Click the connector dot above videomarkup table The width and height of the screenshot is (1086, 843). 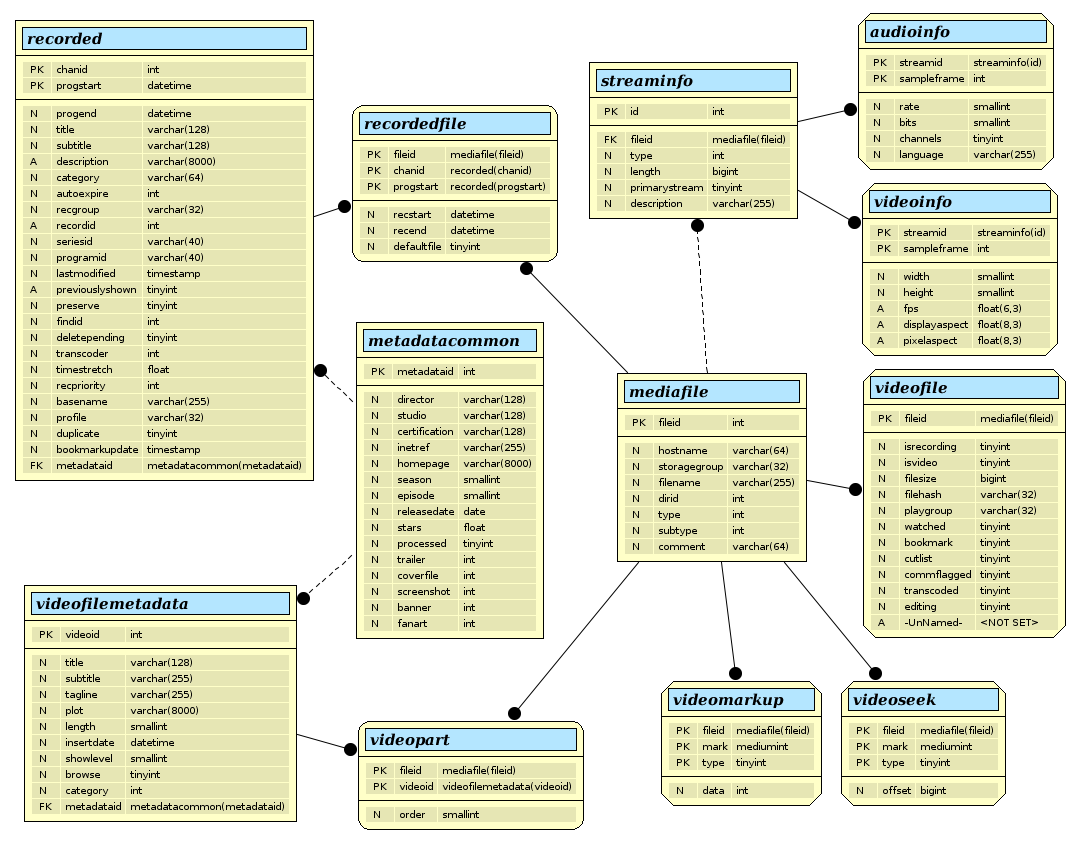tap(735, 673)
